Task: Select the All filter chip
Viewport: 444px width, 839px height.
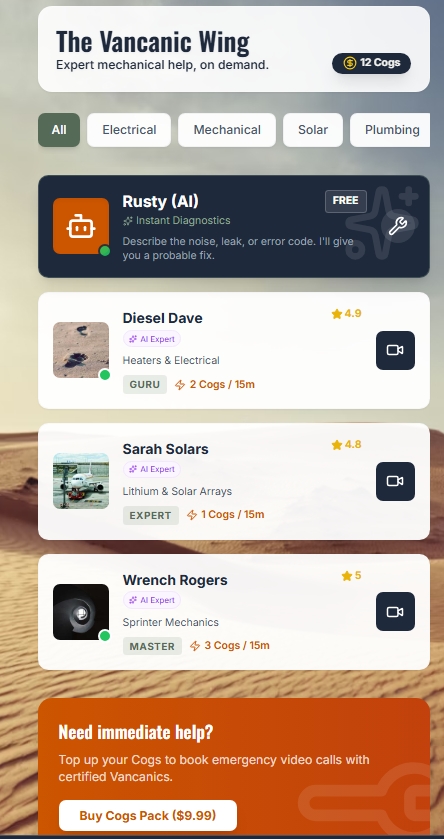Action: 59,130
